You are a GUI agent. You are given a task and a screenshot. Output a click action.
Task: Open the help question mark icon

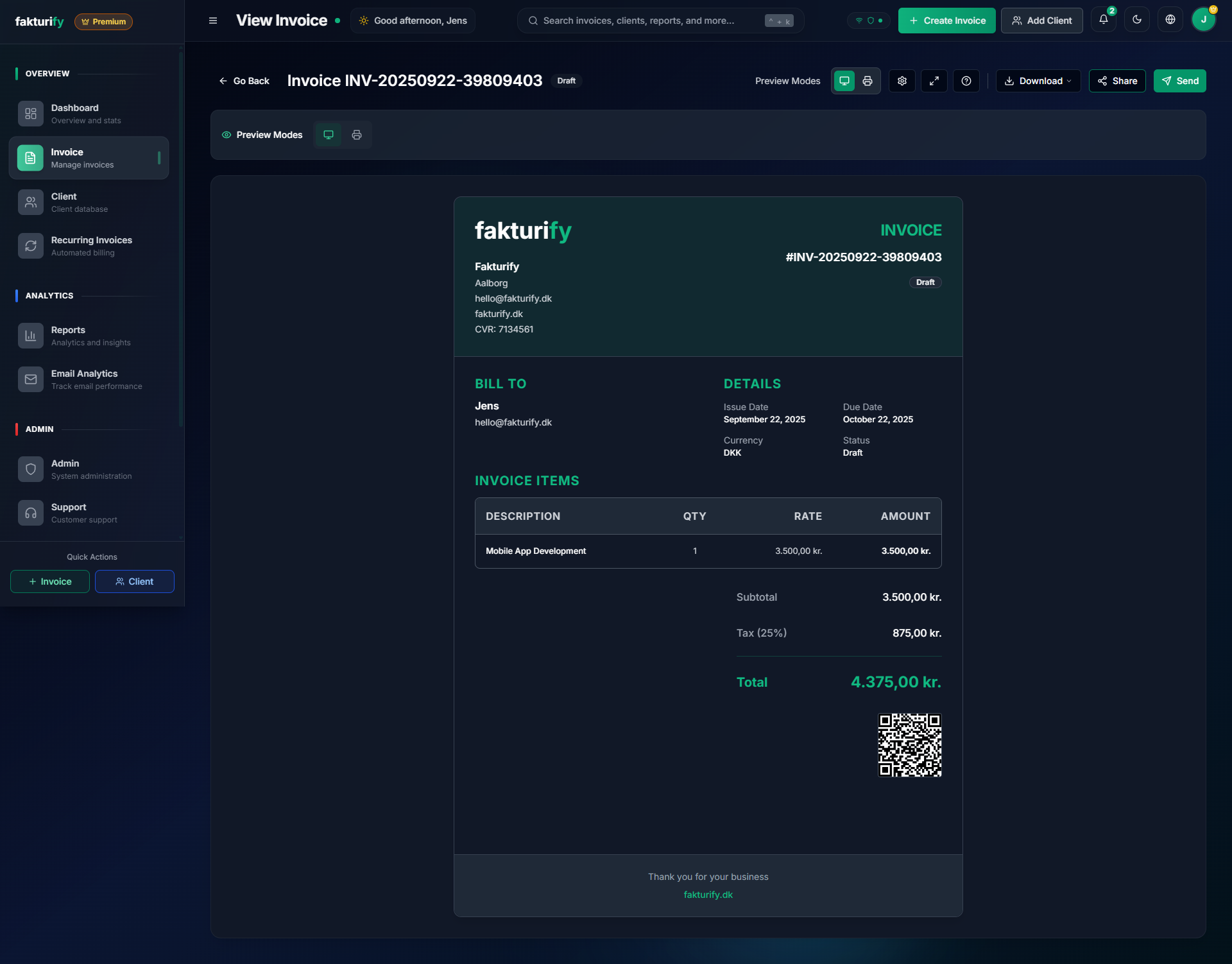click(x=966, y=81)
